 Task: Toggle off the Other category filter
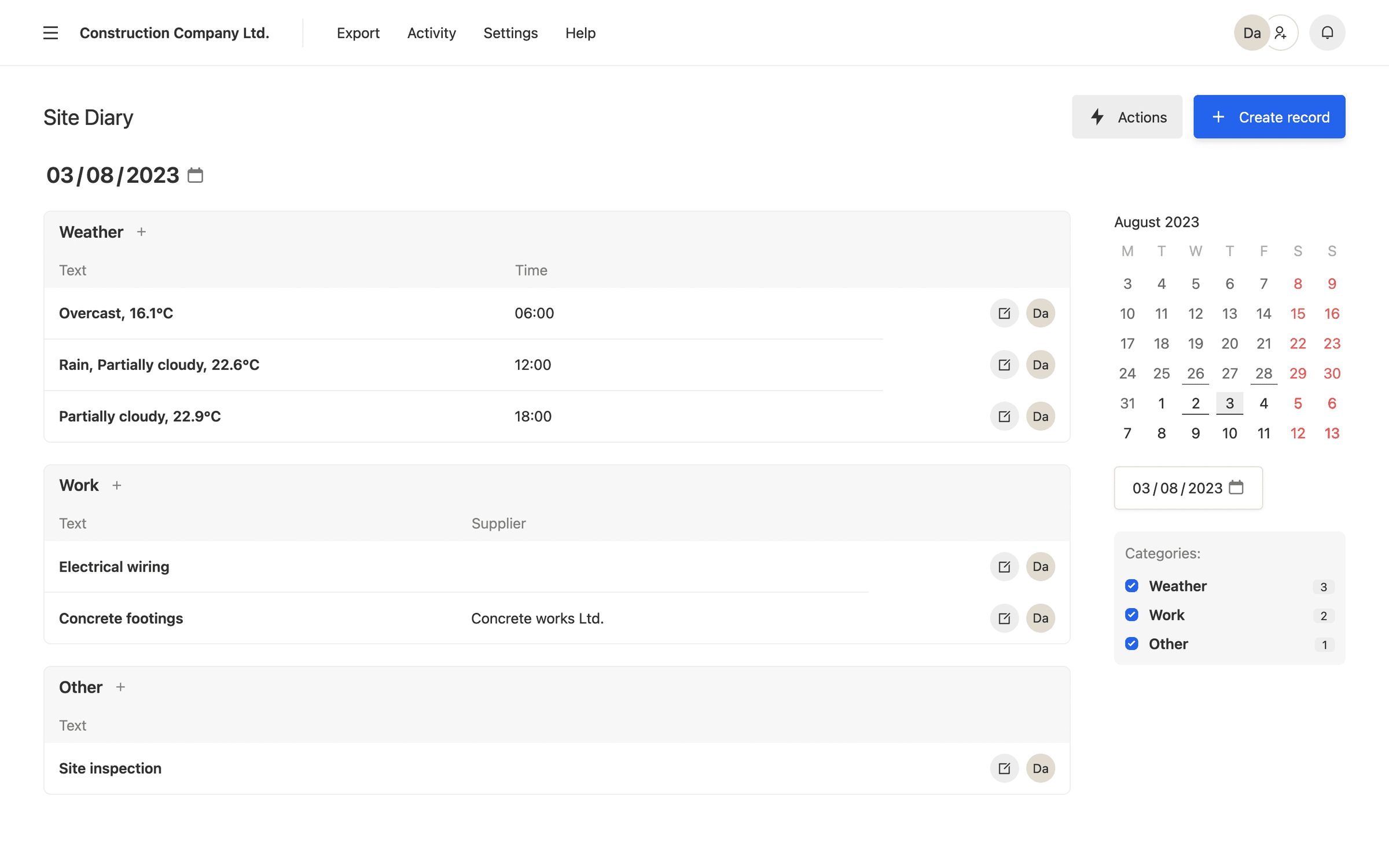[x=1131, y=643]
